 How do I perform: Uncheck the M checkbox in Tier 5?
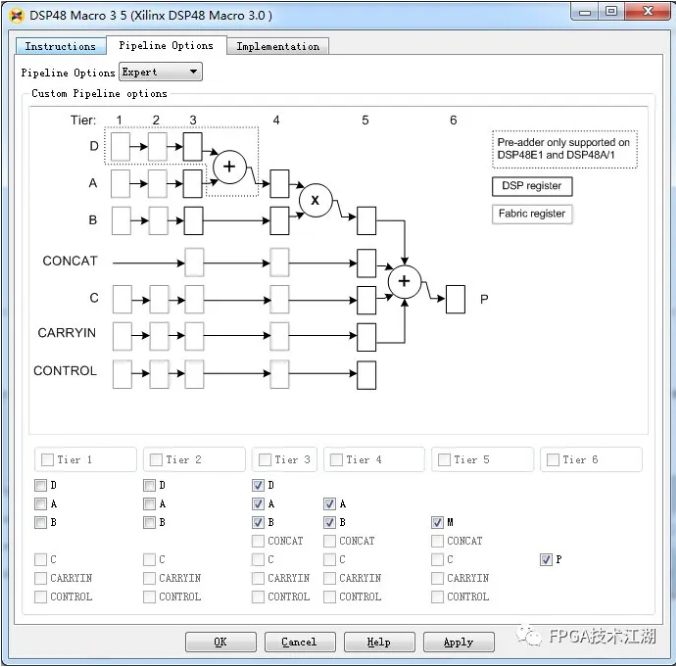tap(437, 522)
